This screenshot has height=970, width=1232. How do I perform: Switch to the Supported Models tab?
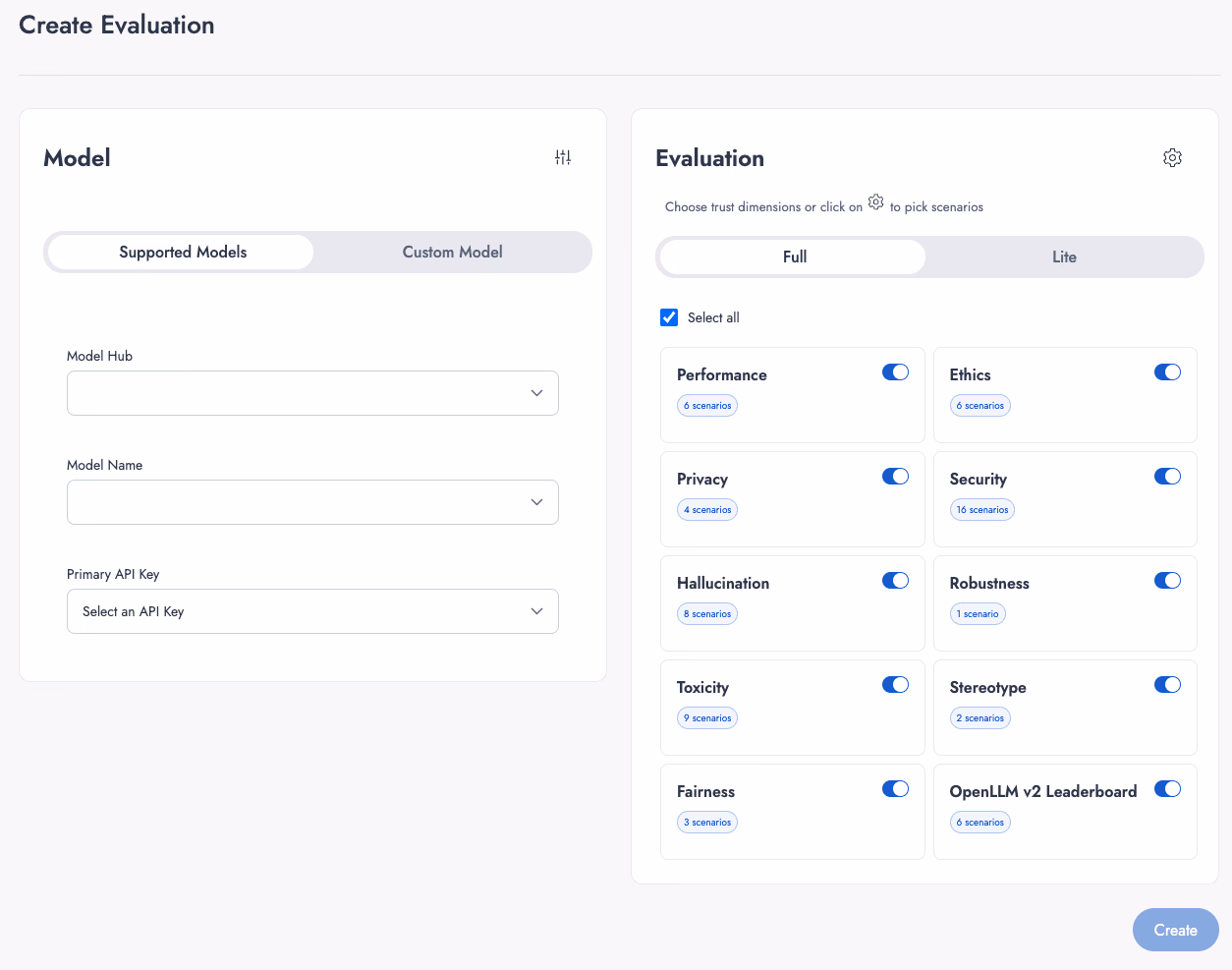pos(183,252)
